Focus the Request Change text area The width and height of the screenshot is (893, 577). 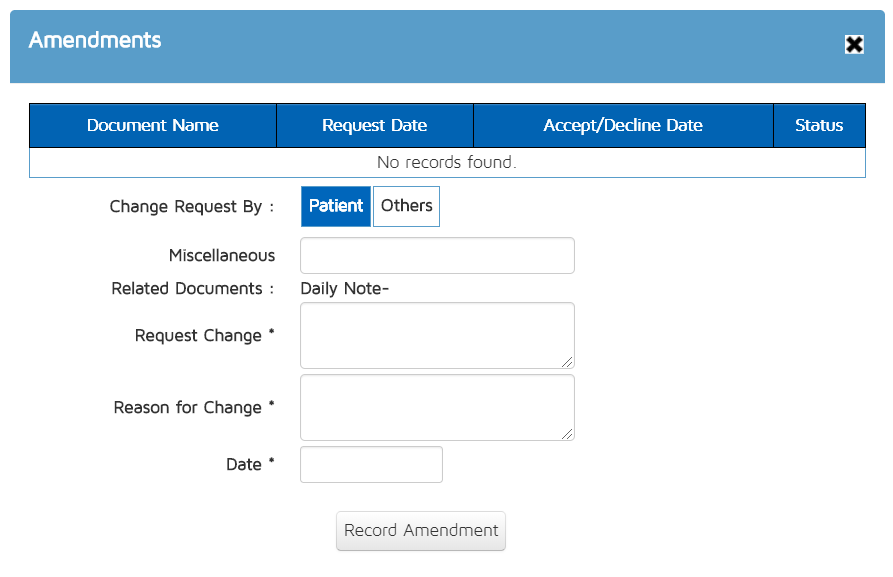pyautogui.click(x=437, y=335)
